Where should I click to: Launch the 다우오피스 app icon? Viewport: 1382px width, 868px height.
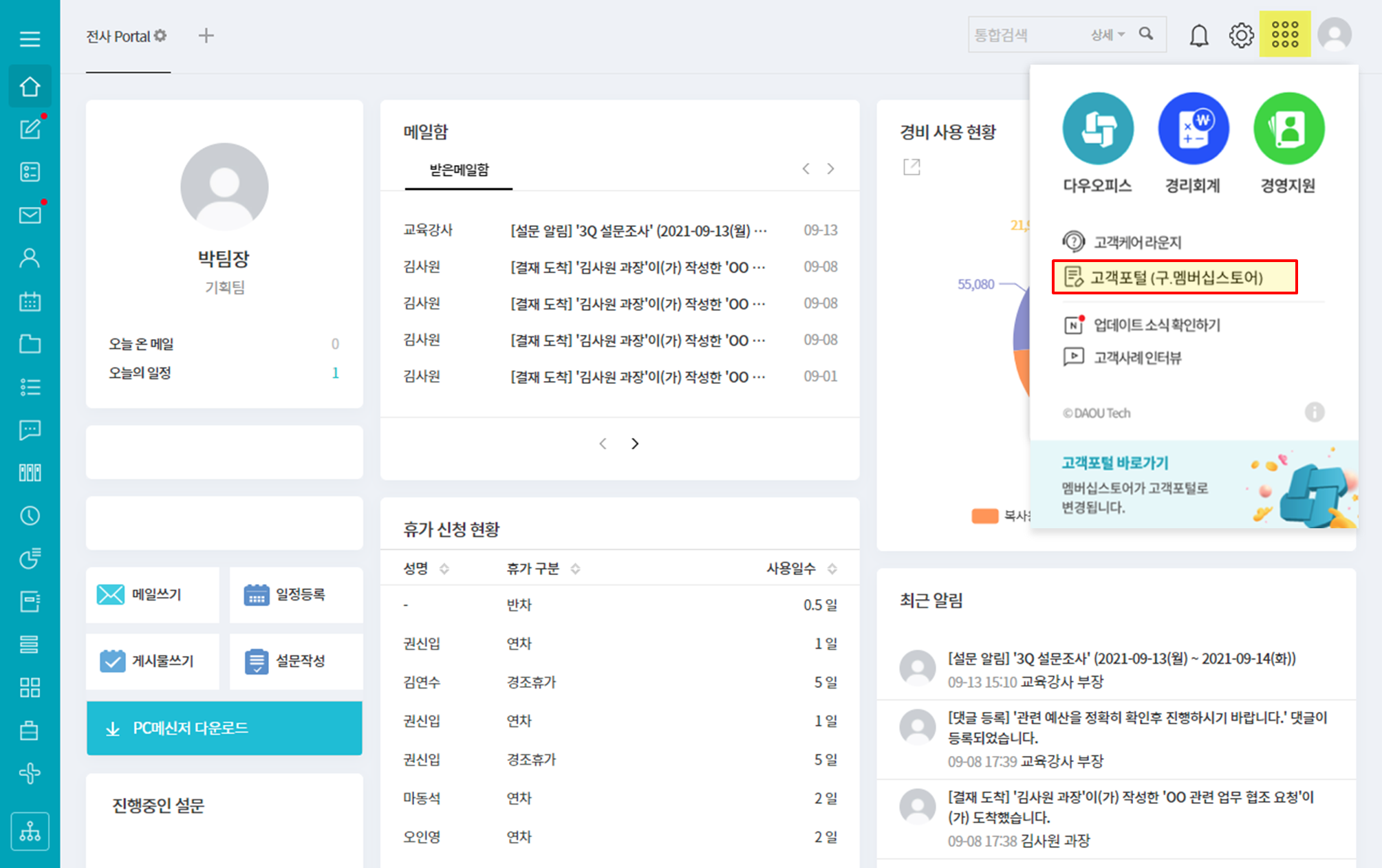[x=1098, y=129]
